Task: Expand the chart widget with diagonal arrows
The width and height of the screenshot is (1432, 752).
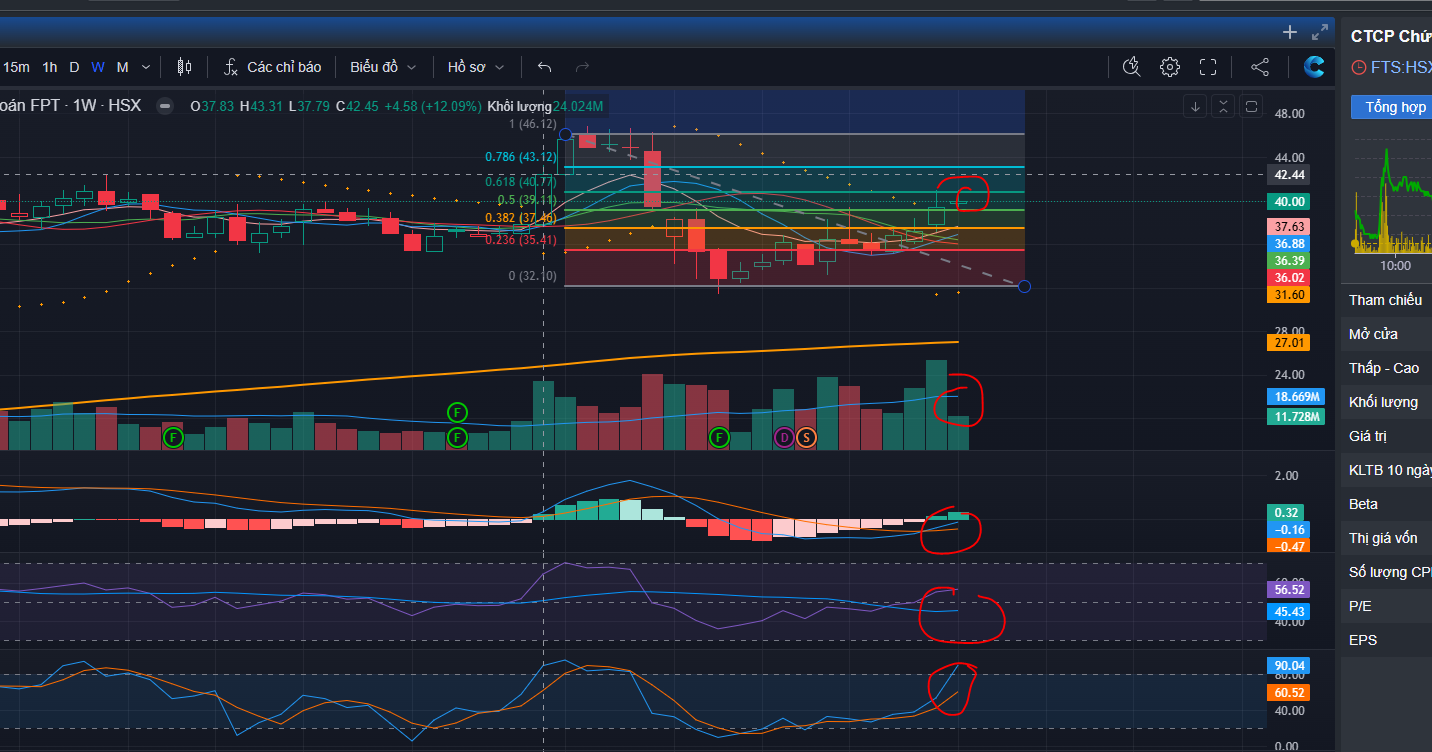Action: point(1320,32)
